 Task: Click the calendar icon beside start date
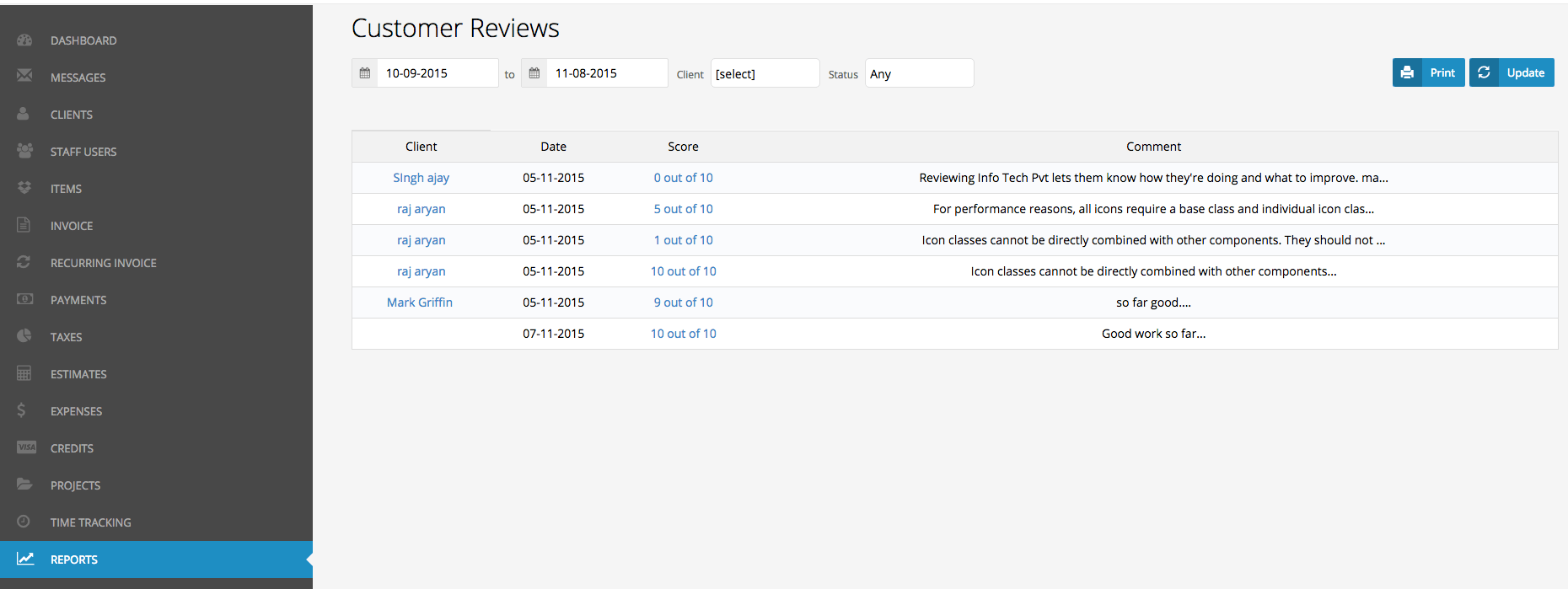click(365, 73)
